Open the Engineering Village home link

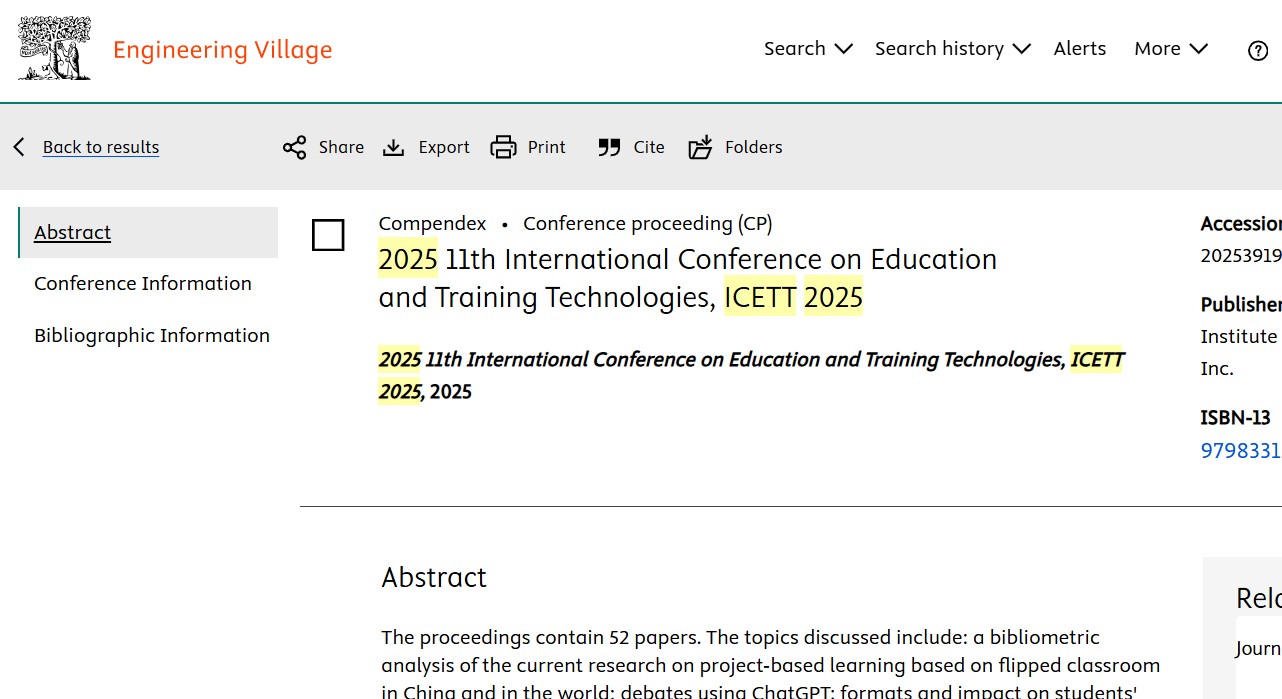(x=222, y=50)
